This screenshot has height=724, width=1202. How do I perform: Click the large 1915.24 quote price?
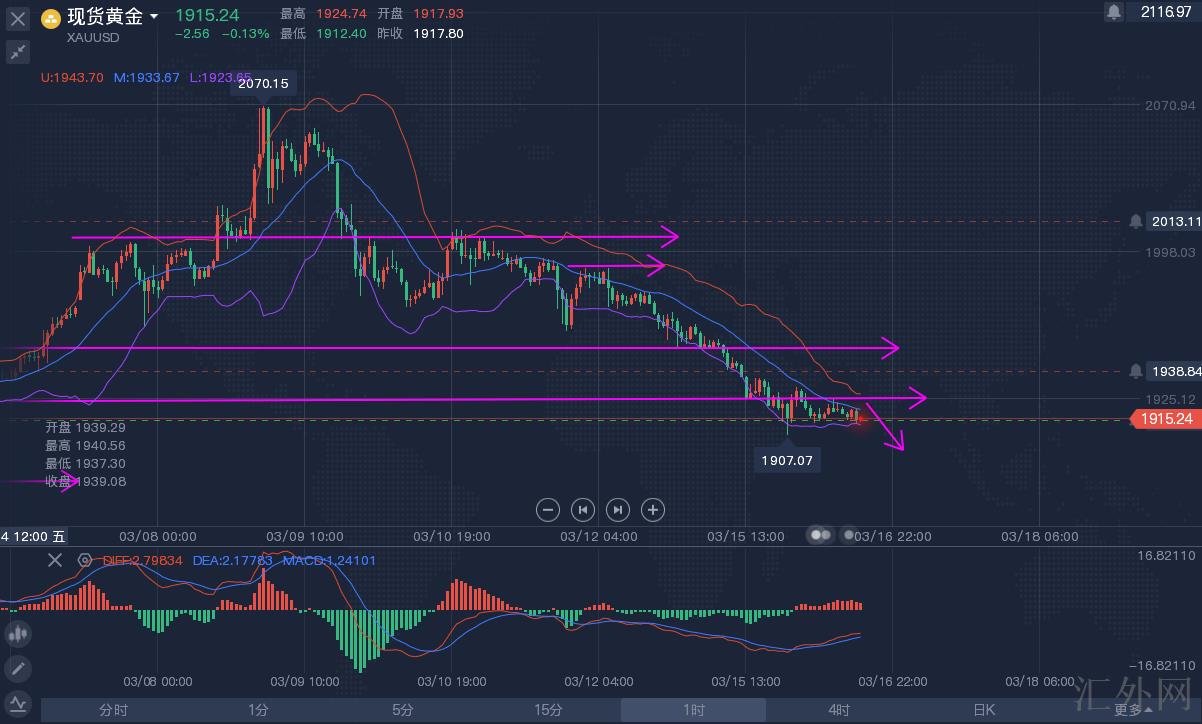(207, 15)
